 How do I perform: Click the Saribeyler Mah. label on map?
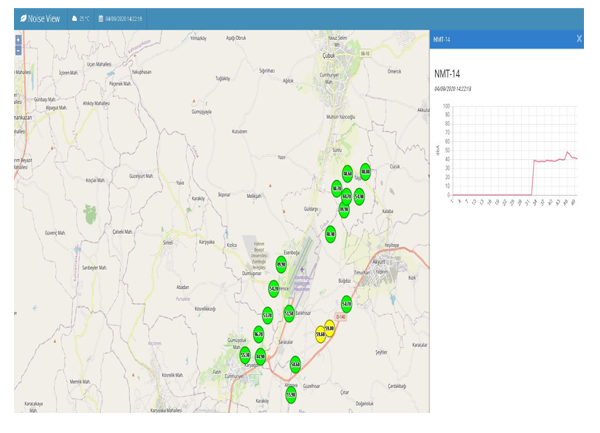(95, 268)
